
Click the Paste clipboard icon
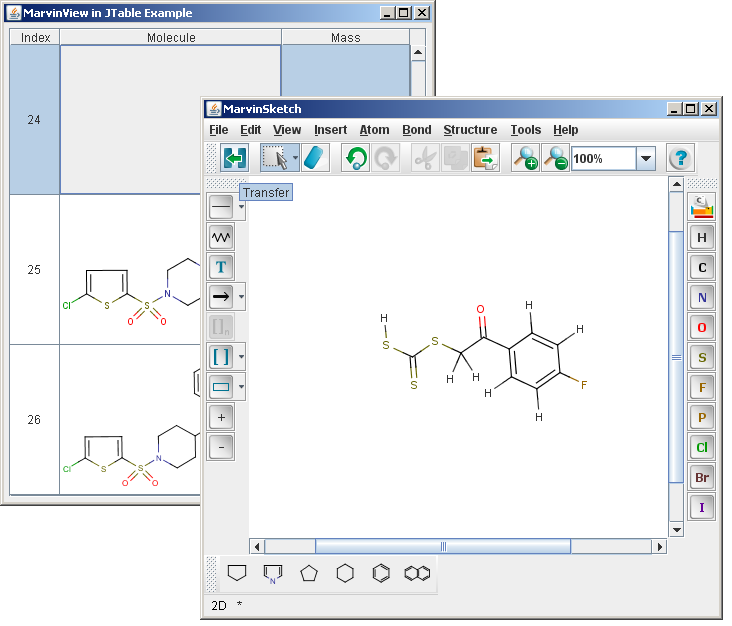[x=485, y=158]
